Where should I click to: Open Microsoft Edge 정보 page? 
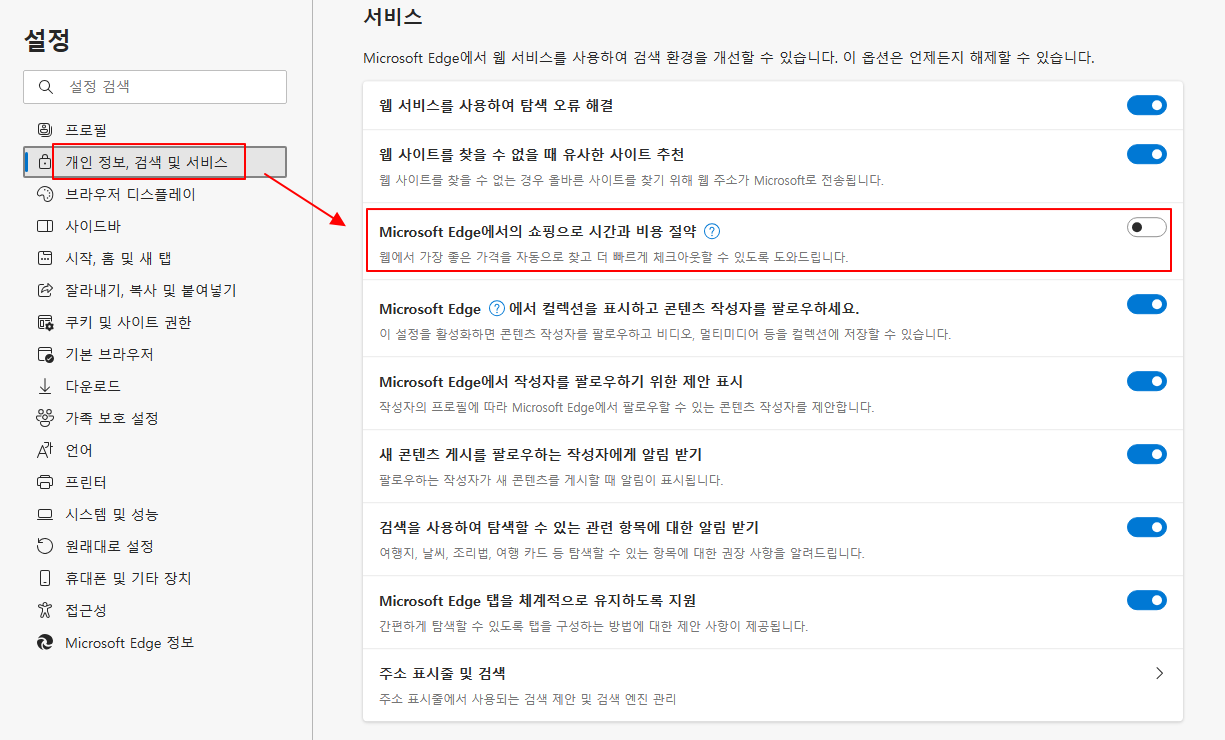pyautogui.click(x=155, y=642)
